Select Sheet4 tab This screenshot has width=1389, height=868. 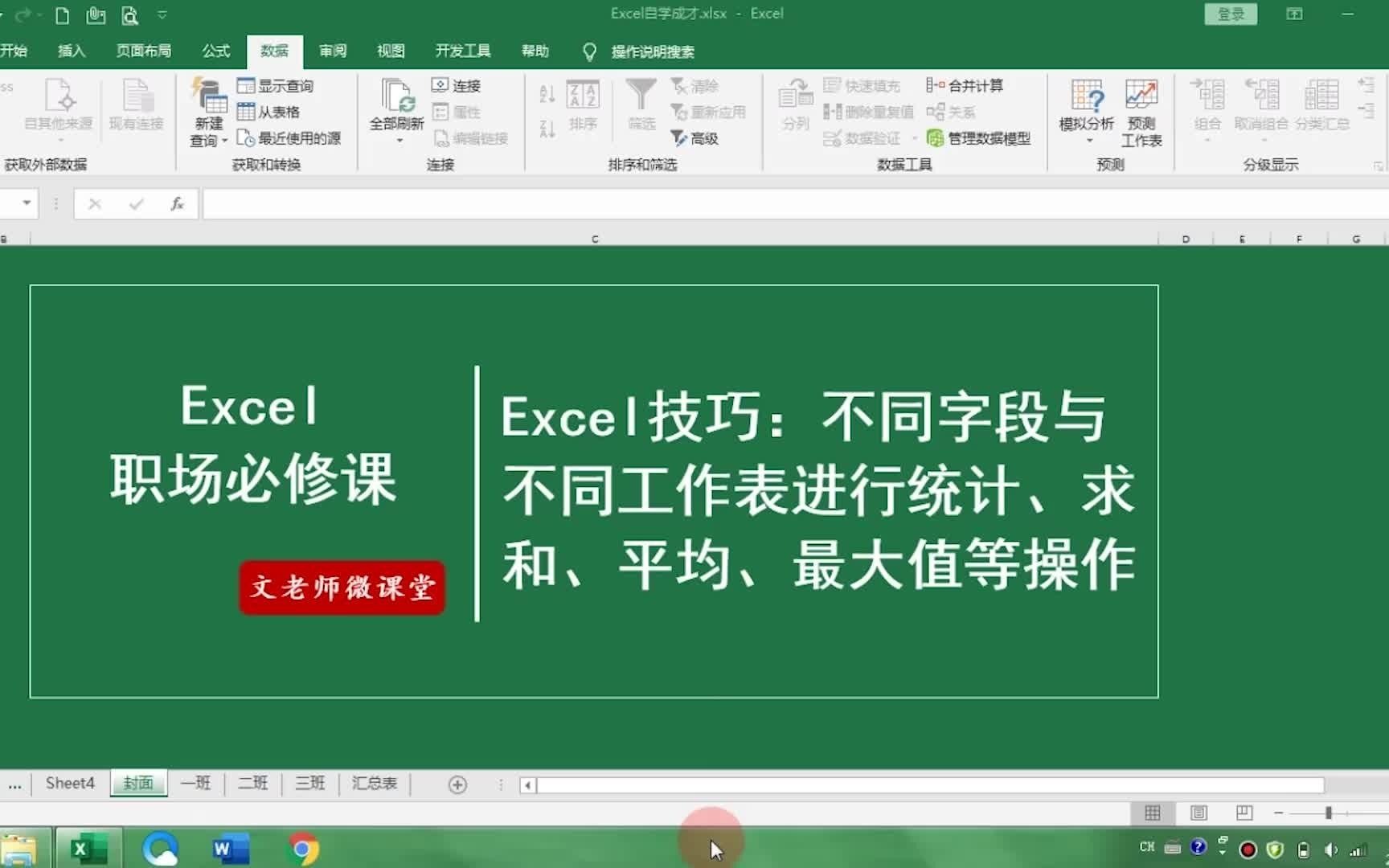(70, 784)
